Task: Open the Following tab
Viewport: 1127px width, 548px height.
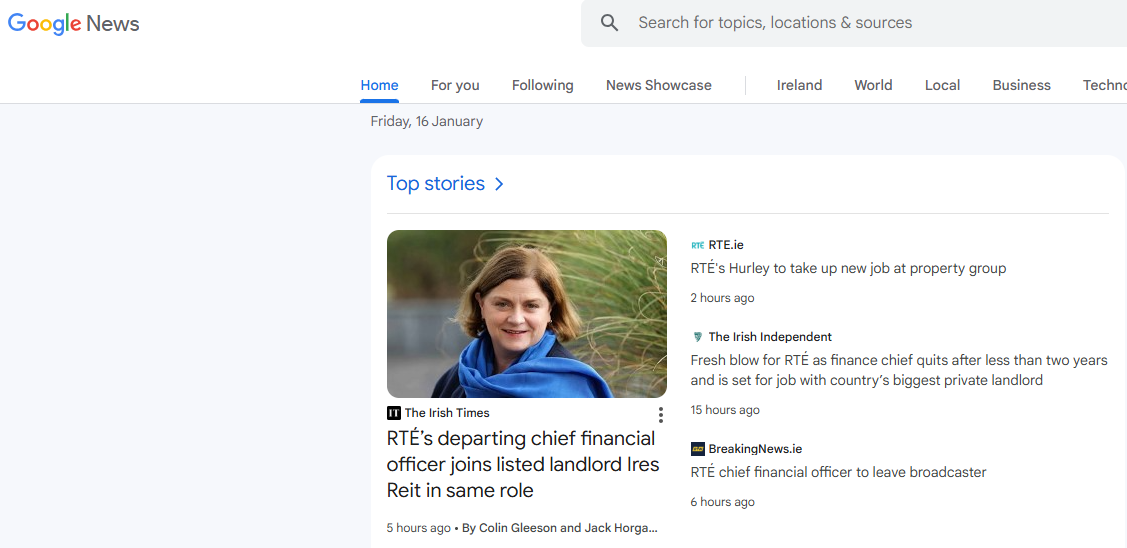Action: point(542,85)
